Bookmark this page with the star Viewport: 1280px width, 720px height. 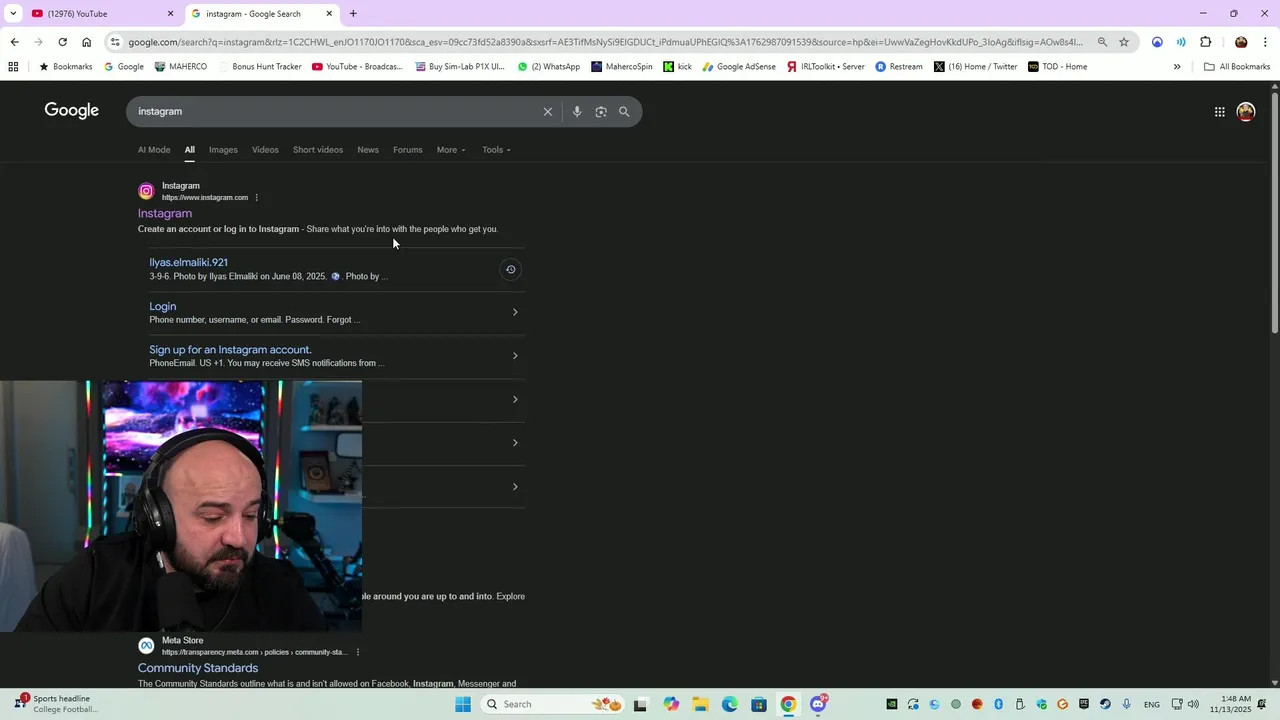[x=1124, y=42]
